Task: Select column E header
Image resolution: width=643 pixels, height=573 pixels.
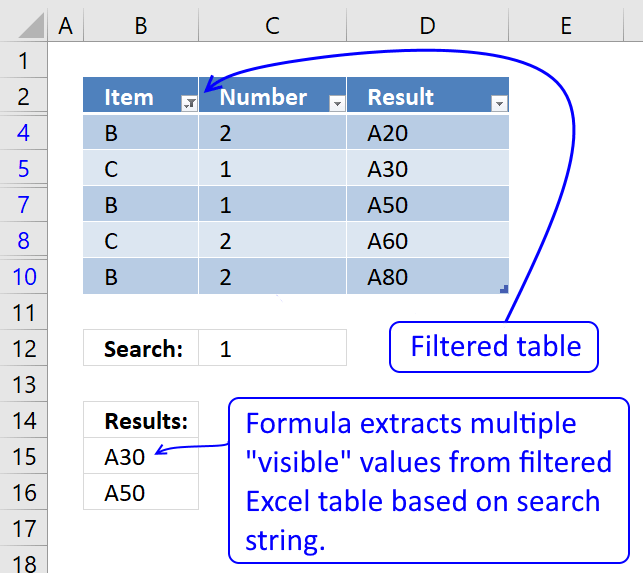Action: 565,26
